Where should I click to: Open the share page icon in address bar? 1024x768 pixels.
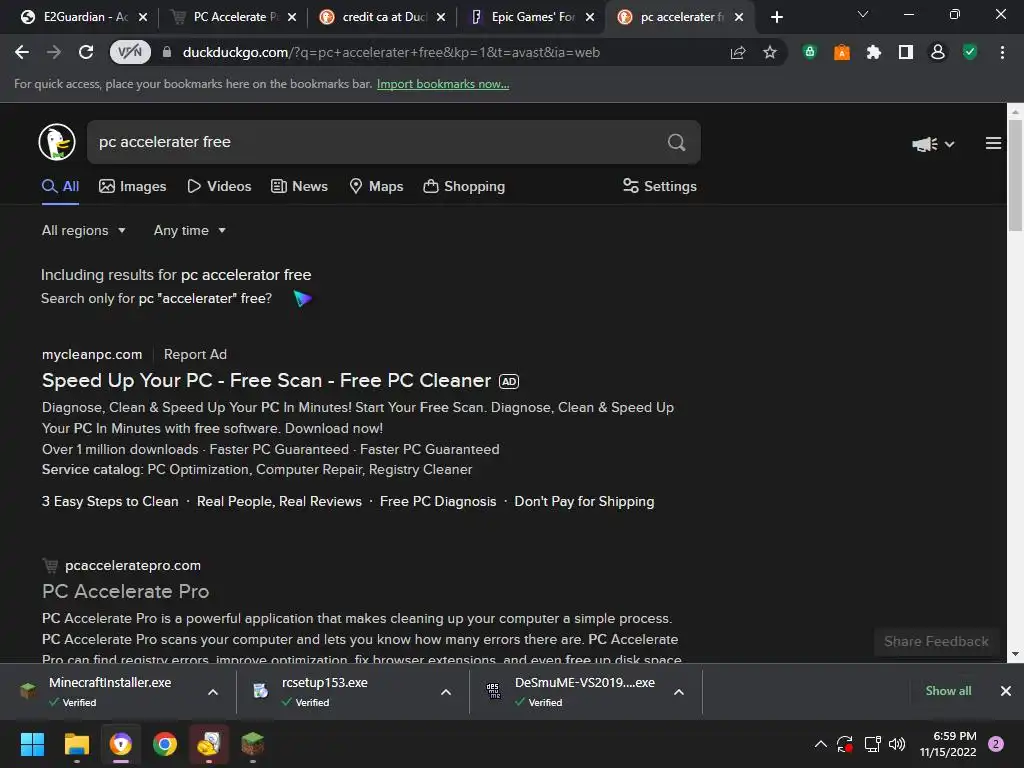738,52
